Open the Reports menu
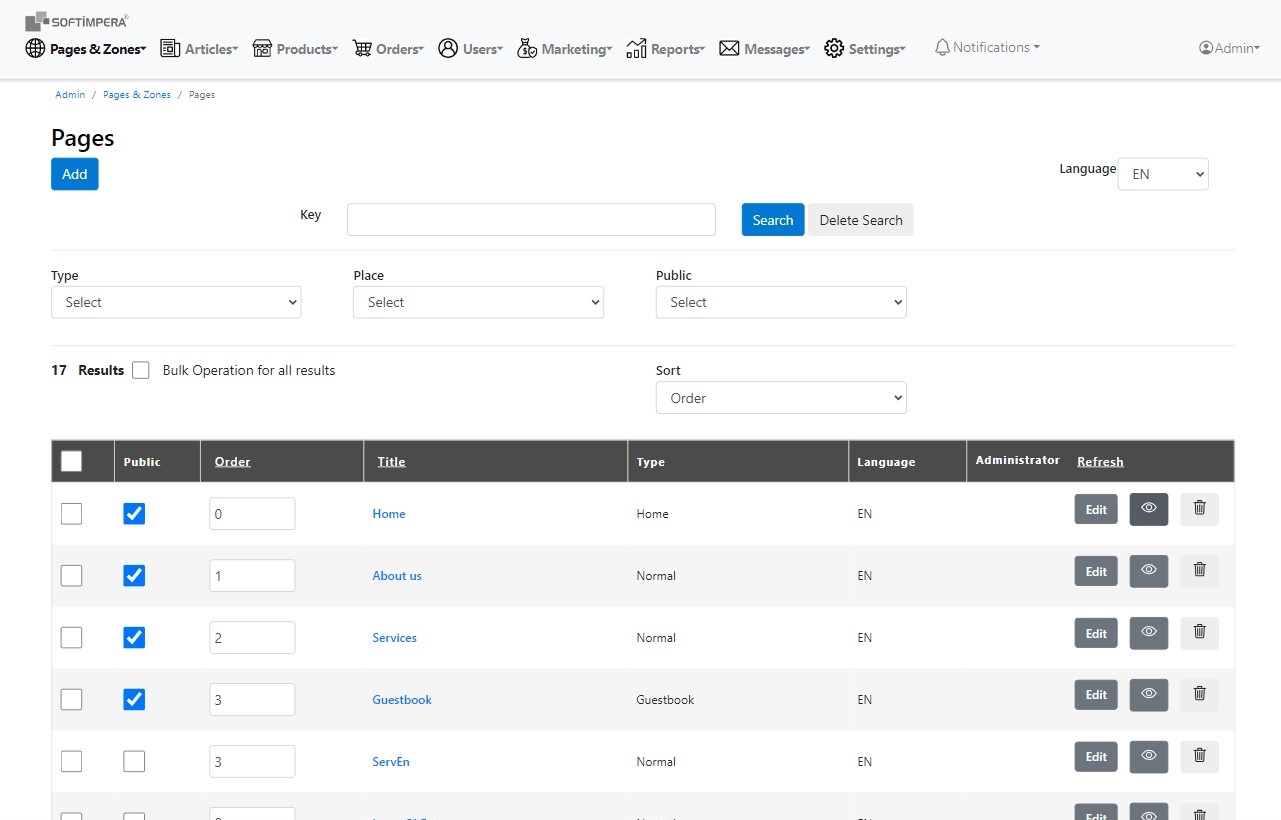The width and height of the screenshot is (1281, 820). click(x=666, y=48)
